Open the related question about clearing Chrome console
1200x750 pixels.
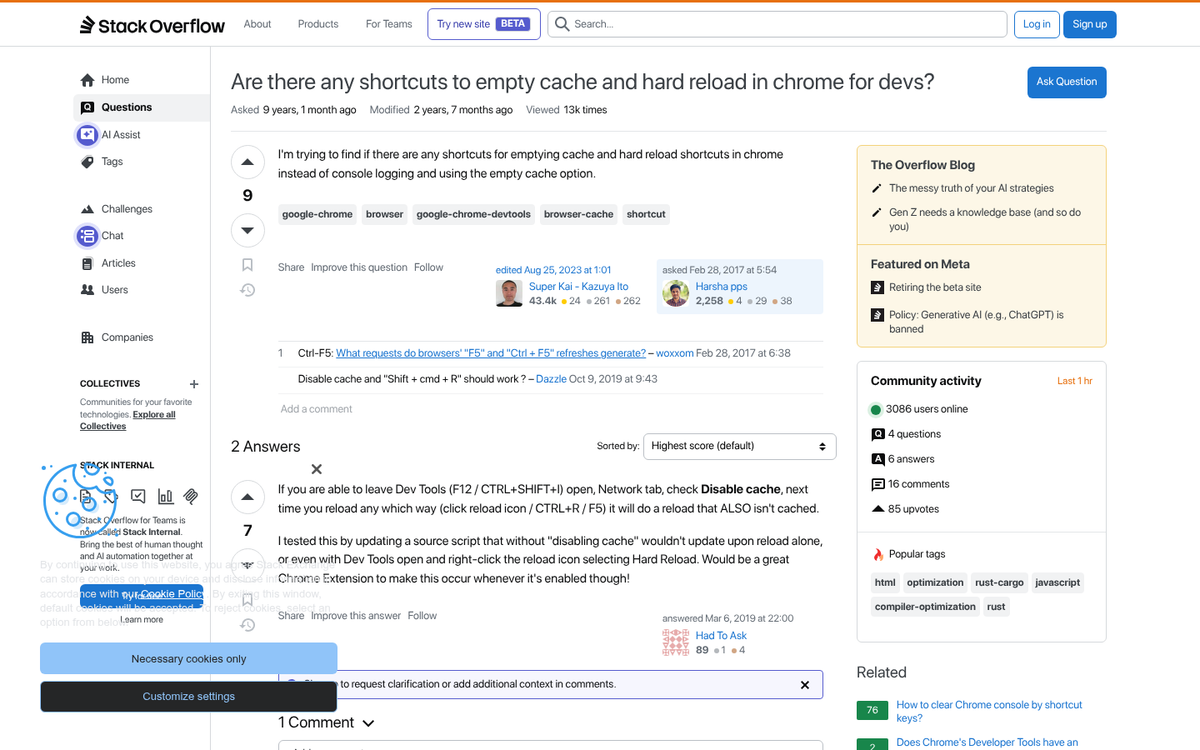pos(988,710)
